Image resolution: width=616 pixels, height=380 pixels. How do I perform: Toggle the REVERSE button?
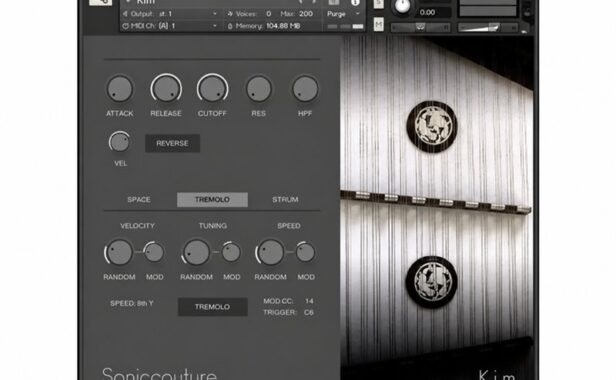[x=172, y=143]
